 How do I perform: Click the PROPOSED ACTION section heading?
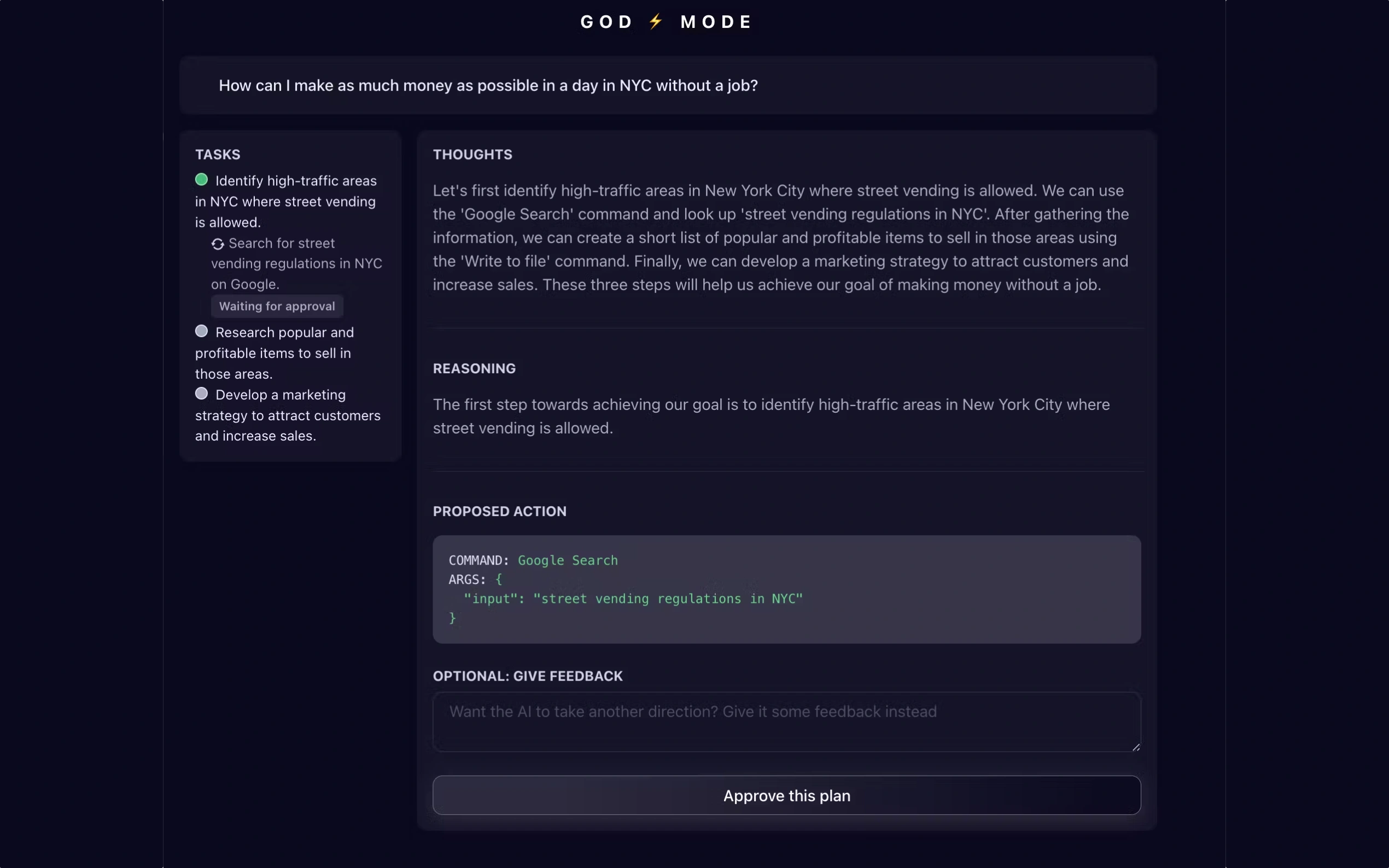499,511
